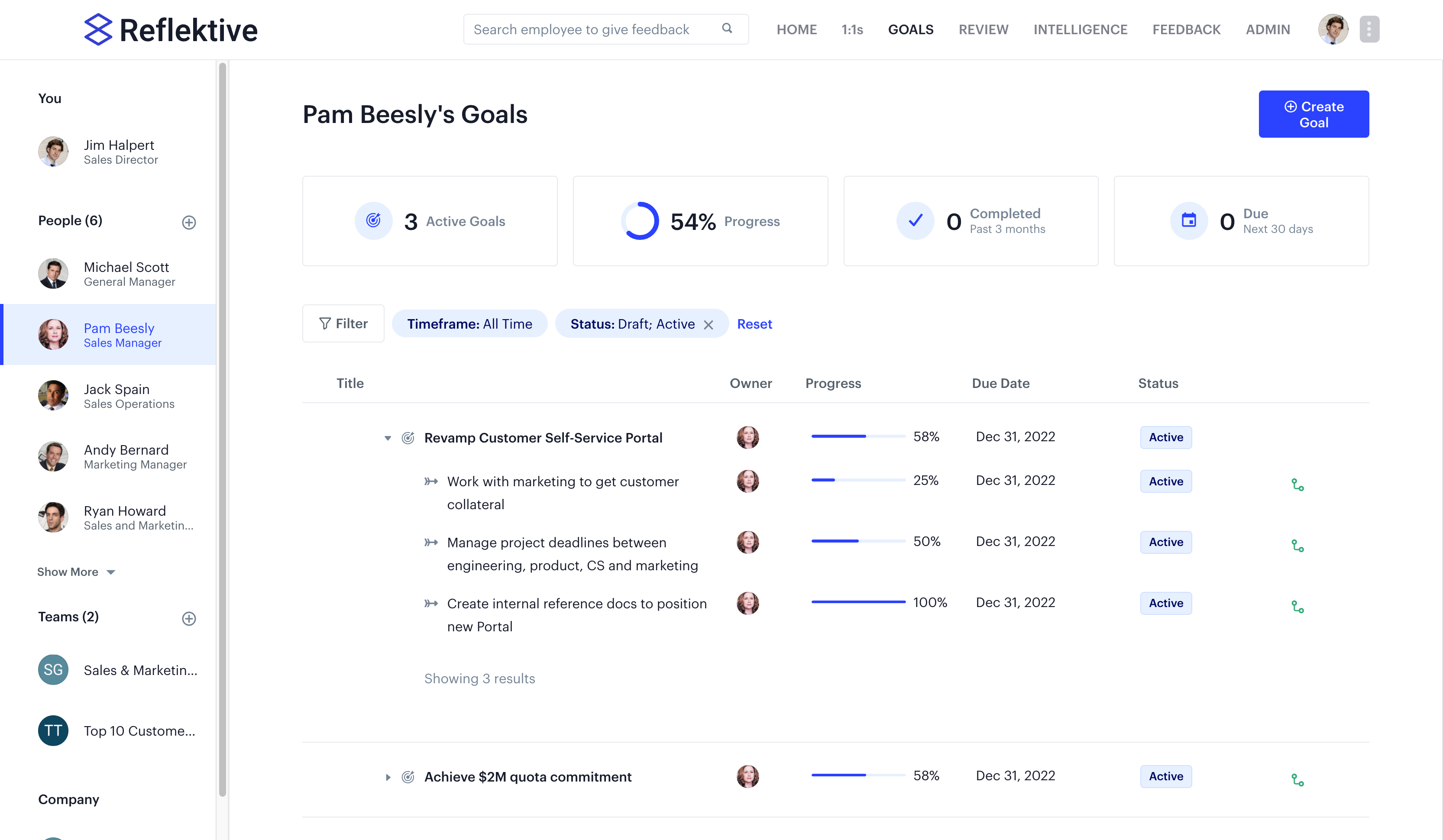Switch to the REVIEW tab
Viewport: 1443px width, 840px height.
click(983, 29)
